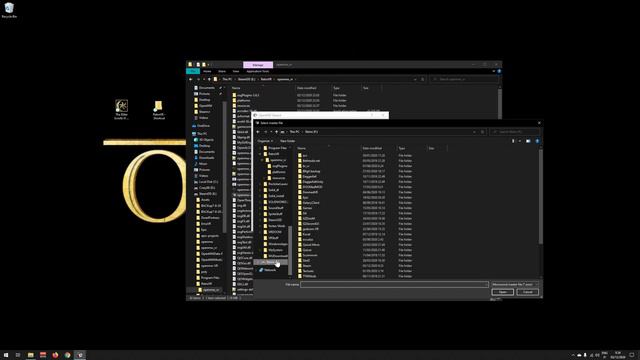Click file dialog folder tree scrollbar

pyautogui.click(x=290, y=250)
